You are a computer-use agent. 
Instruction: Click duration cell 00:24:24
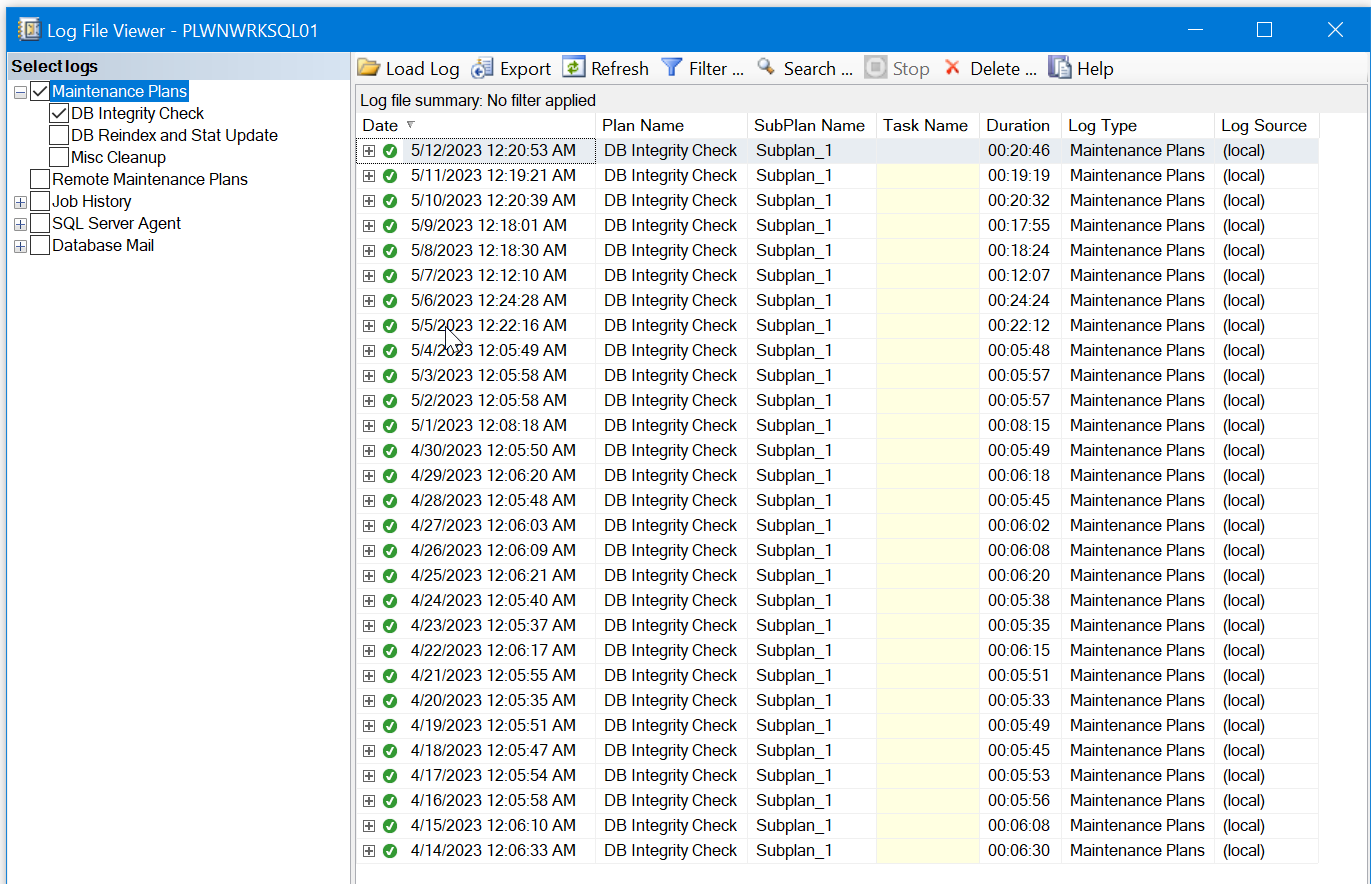click(x=1019, y=301)
